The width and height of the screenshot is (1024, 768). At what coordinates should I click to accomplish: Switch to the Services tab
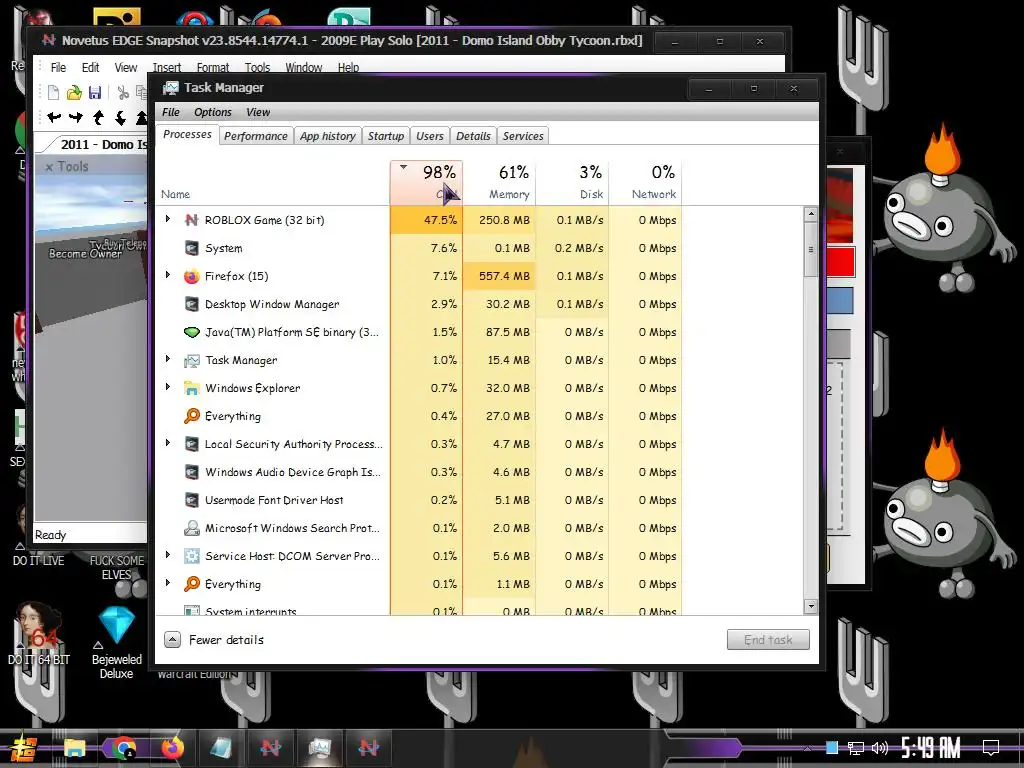point(523,136)
